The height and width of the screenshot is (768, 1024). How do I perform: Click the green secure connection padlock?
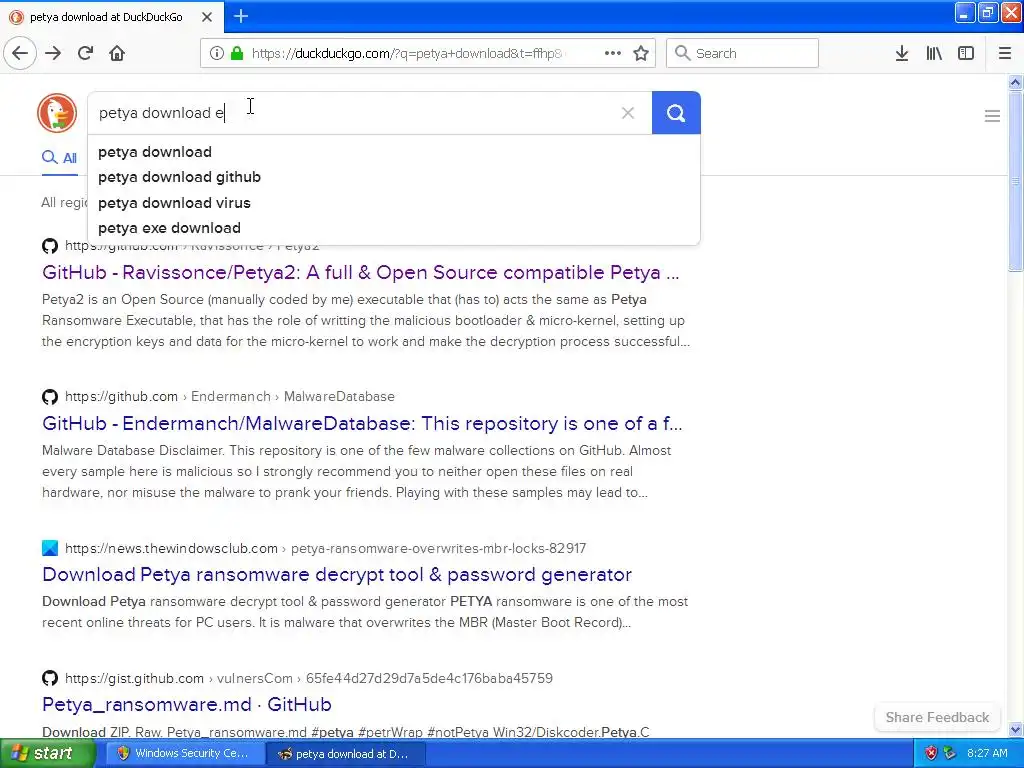point(237,53)
